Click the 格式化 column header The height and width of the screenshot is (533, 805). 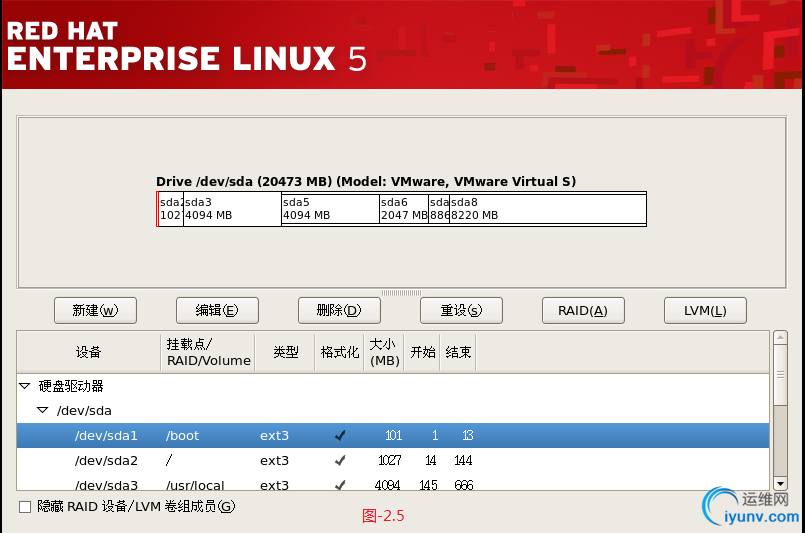pyautogui.click(x=339, y=352)
